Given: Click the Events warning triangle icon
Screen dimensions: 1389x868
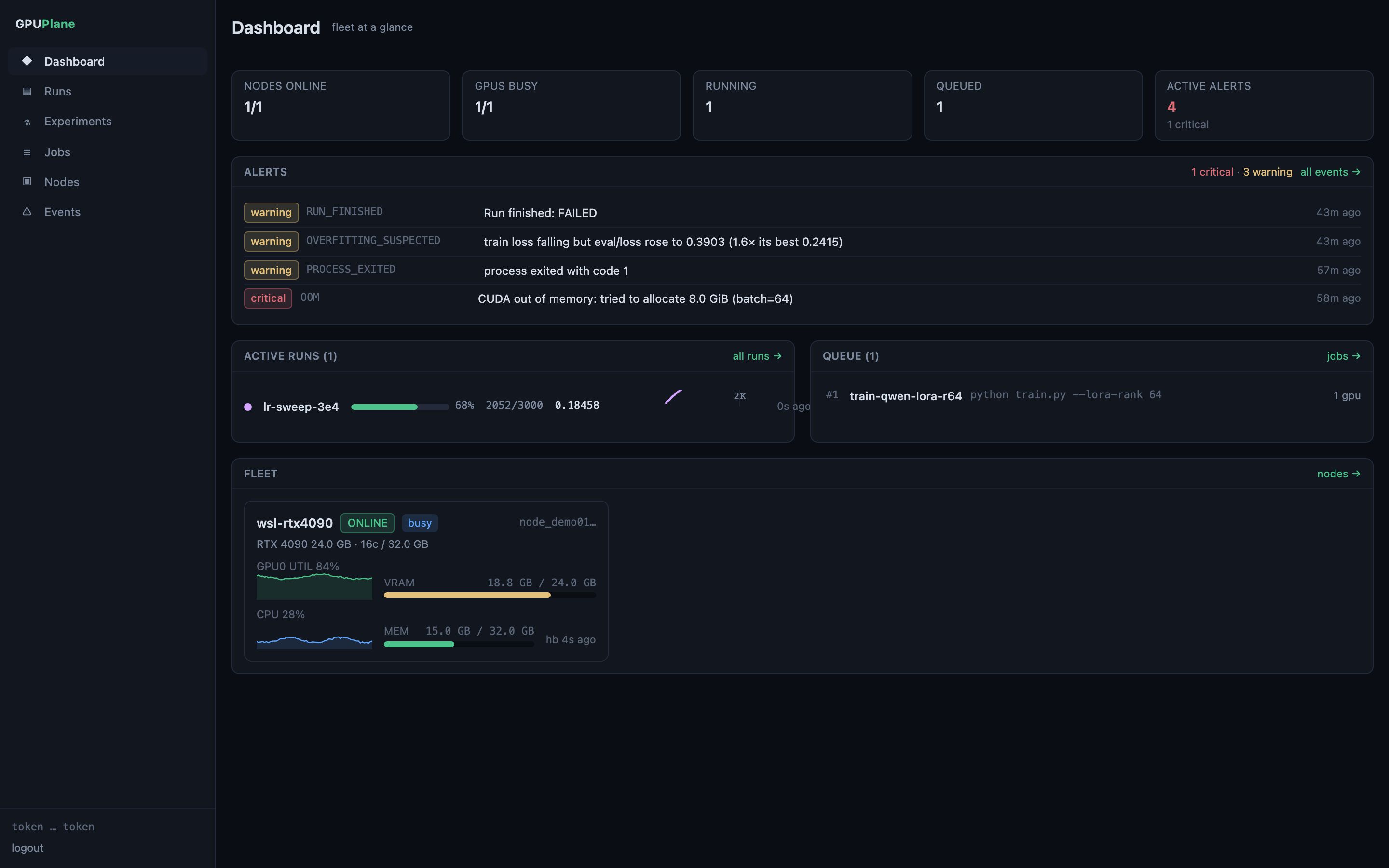Looking at the screenshot, I should pos(27,212).
